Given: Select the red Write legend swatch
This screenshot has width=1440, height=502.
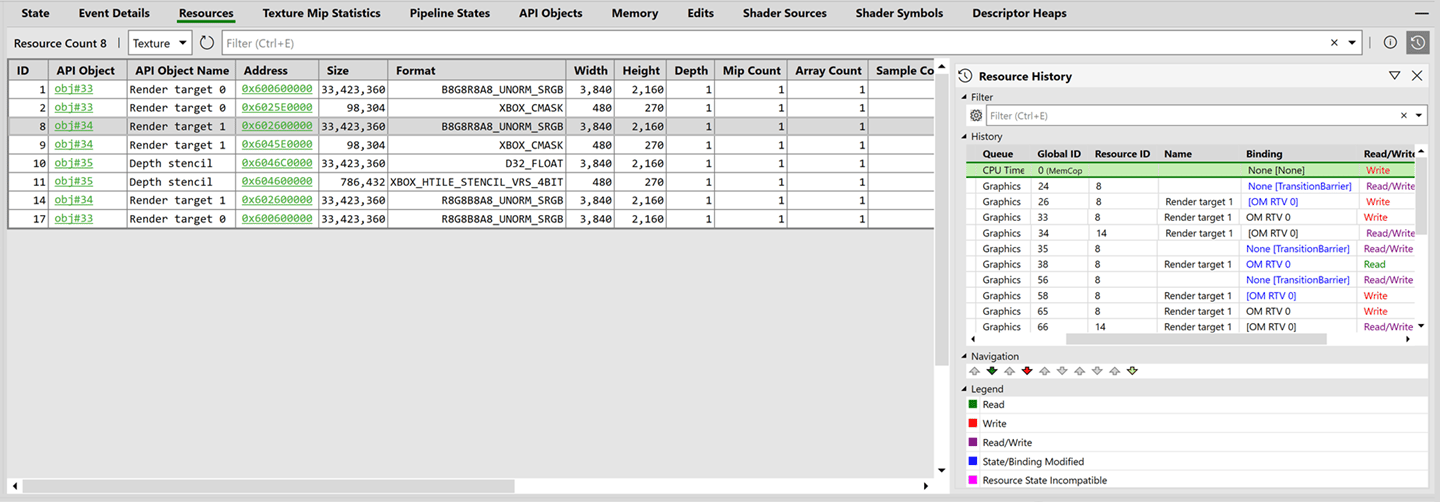Looking at the screenshot, I should [x=973, y=424].
